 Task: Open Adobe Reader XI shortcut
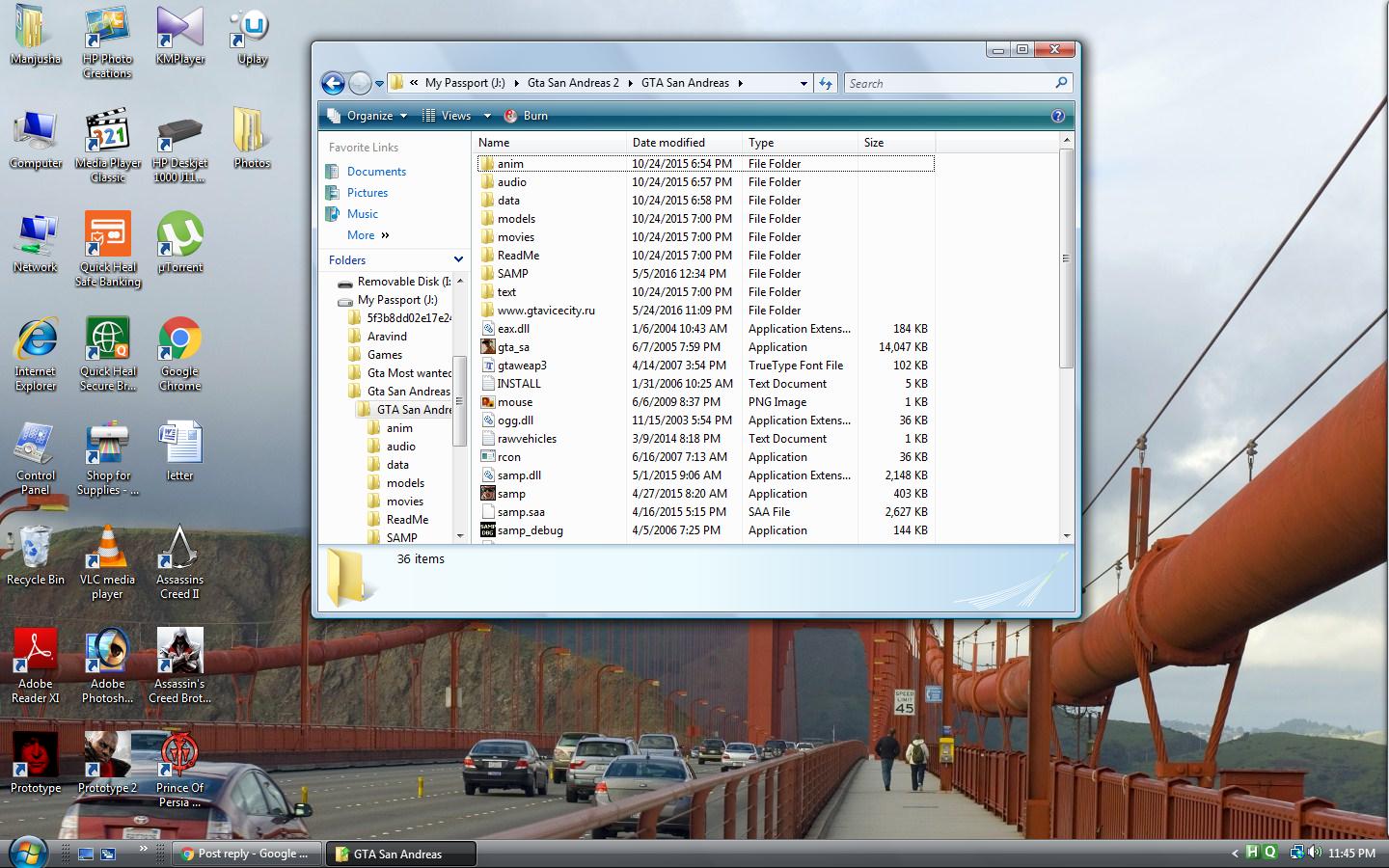click(36, 666)
